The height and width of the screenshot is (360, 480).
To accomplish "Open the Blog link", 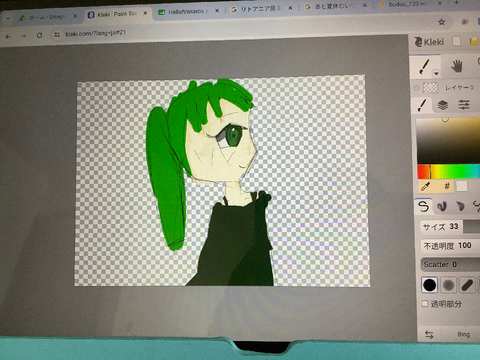I will click(x=463, y=334).
